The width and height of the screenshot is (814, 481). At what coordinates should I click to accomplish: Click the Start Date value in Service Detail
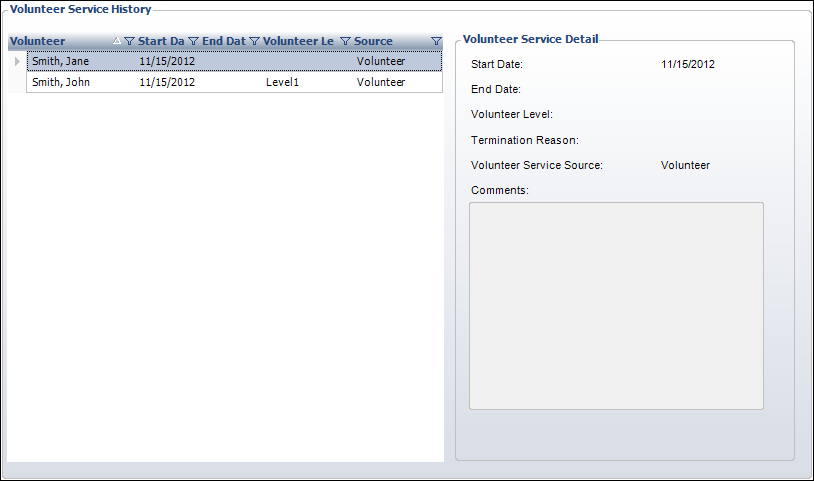[x=688, y=64]
